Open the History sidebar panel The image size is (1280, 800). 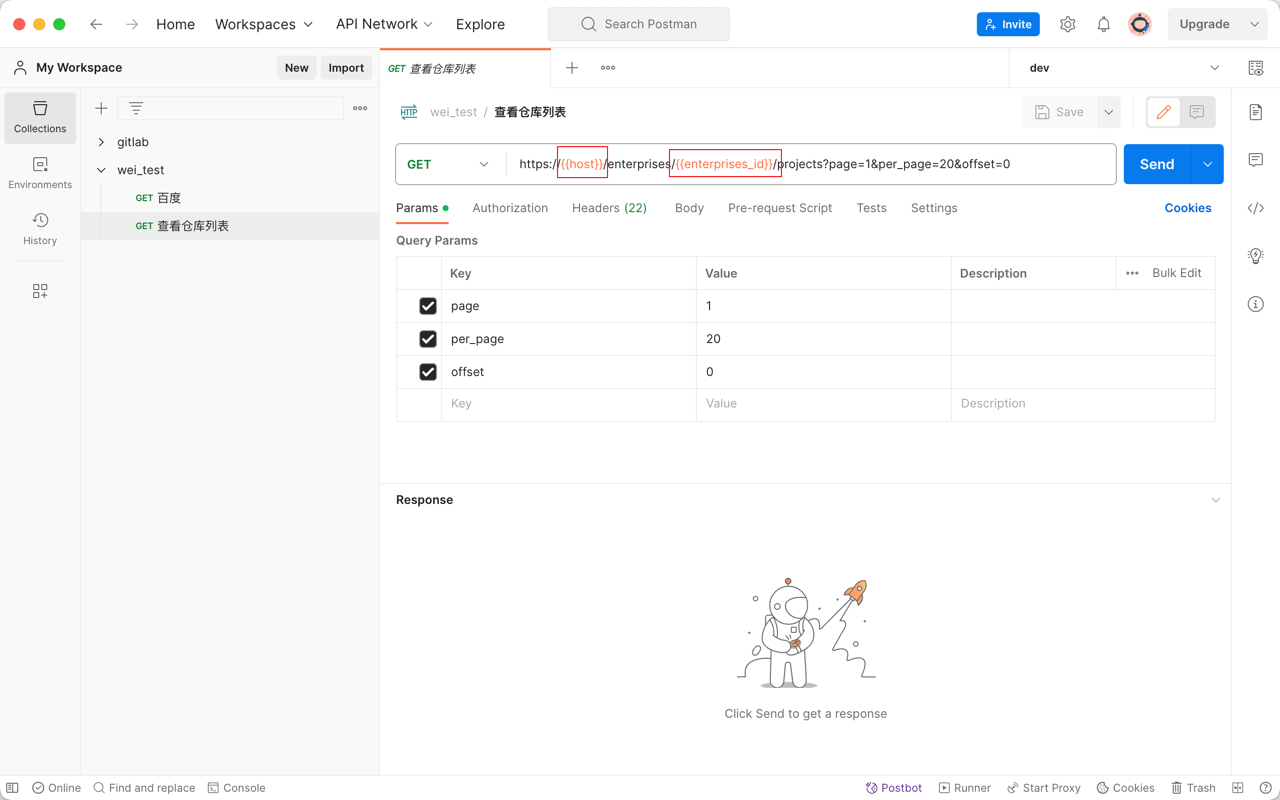point(40,229)
